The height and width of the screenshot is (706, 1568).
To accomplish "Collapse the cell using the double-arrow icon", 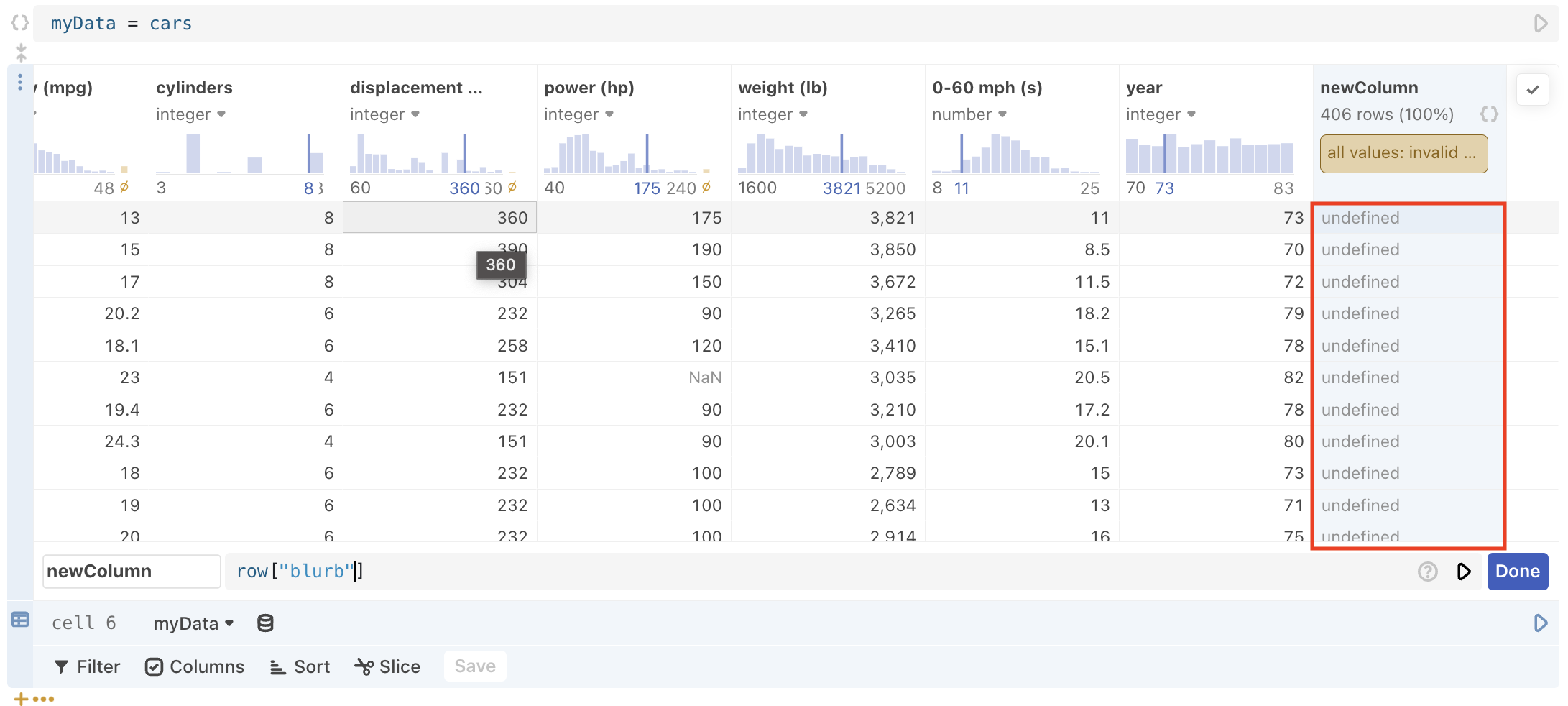I will [21, 52].
